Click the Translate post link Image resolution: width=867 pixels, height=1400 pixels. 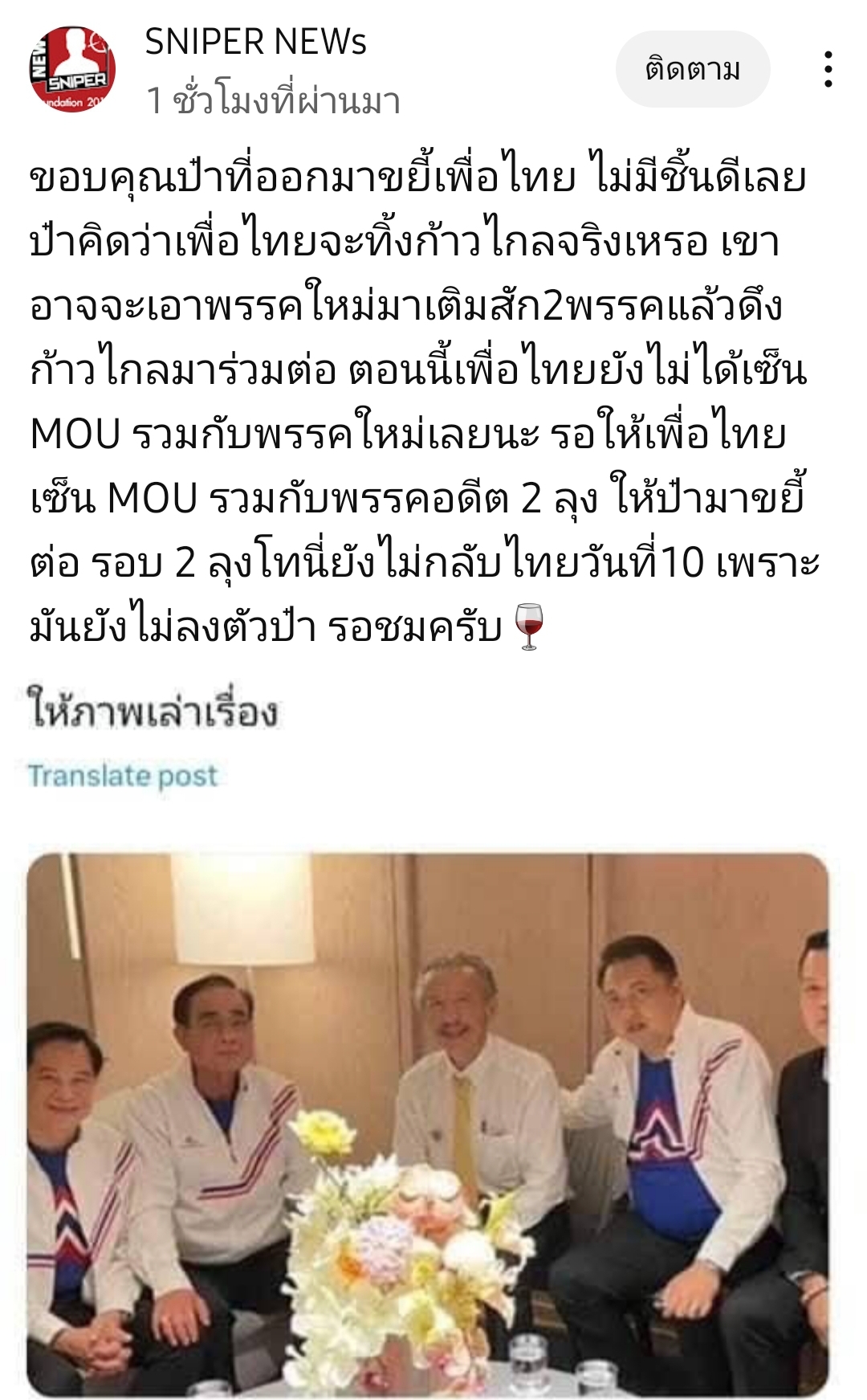pyautogui.click(x=123, y=775)
